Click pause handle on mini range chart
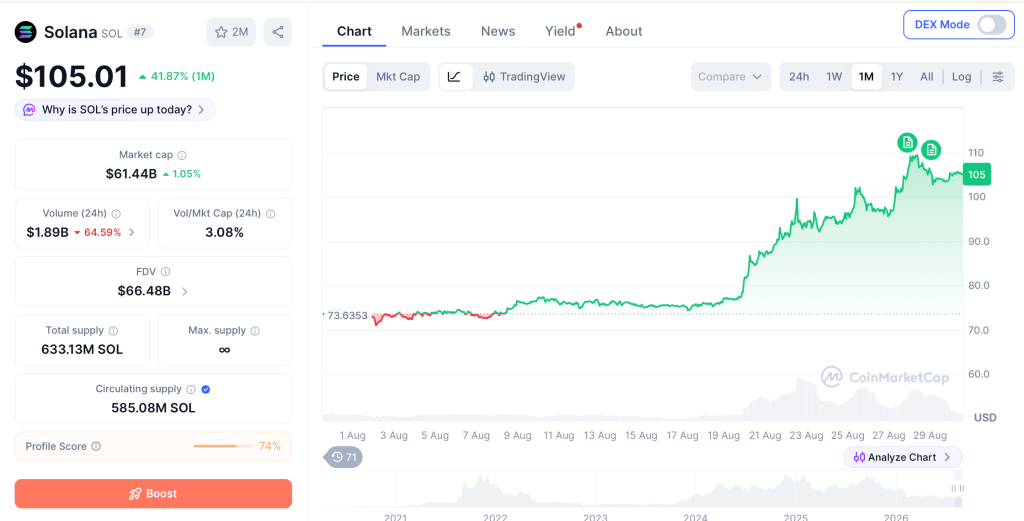This screenshot has width=1024, height=521. (957, 488)
